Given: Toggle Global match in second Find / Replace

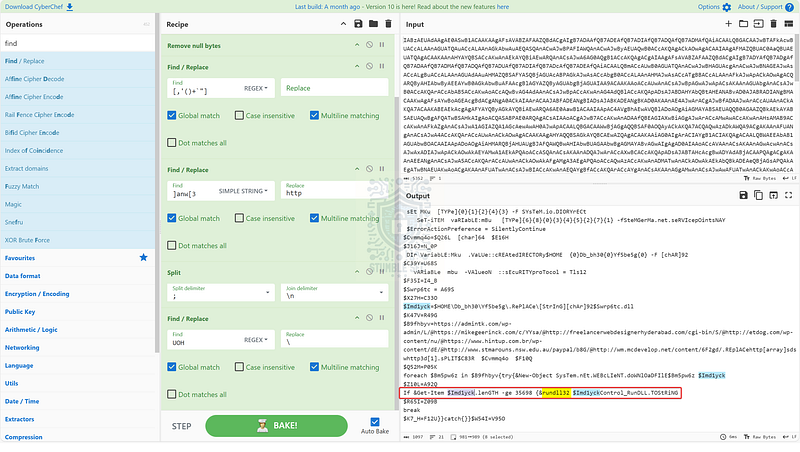Looking at the screenshot, I should click(172, 218).
